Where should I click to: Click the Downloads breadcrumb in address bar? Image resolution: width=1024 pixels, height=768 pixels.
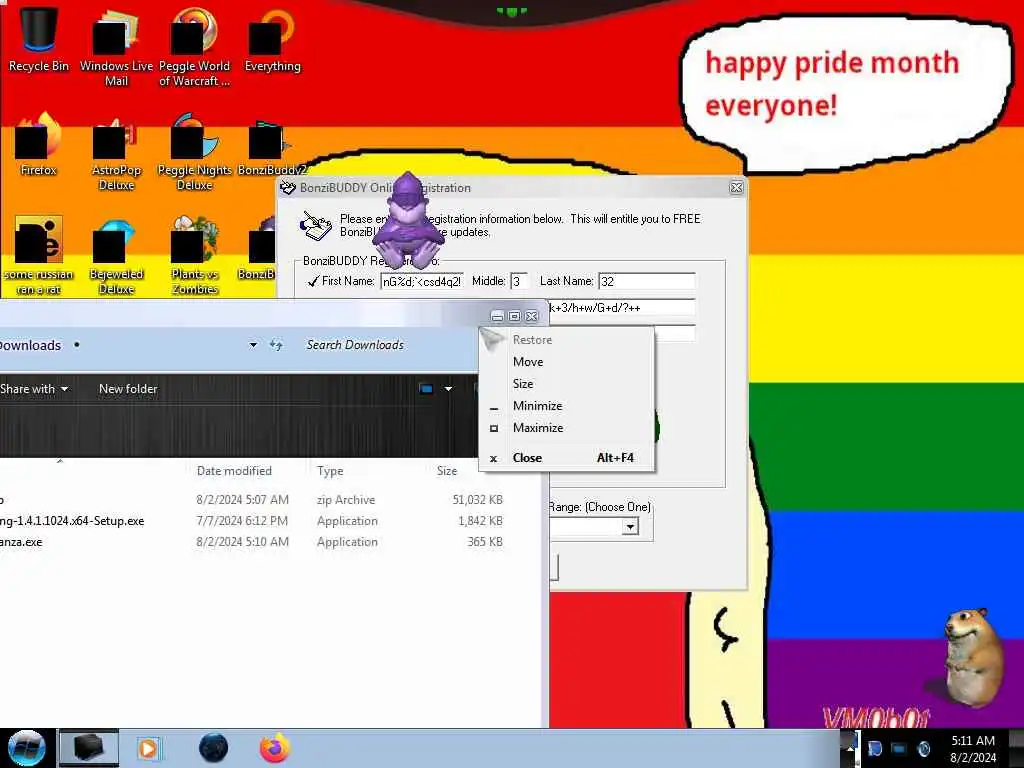tap(30, 345)
